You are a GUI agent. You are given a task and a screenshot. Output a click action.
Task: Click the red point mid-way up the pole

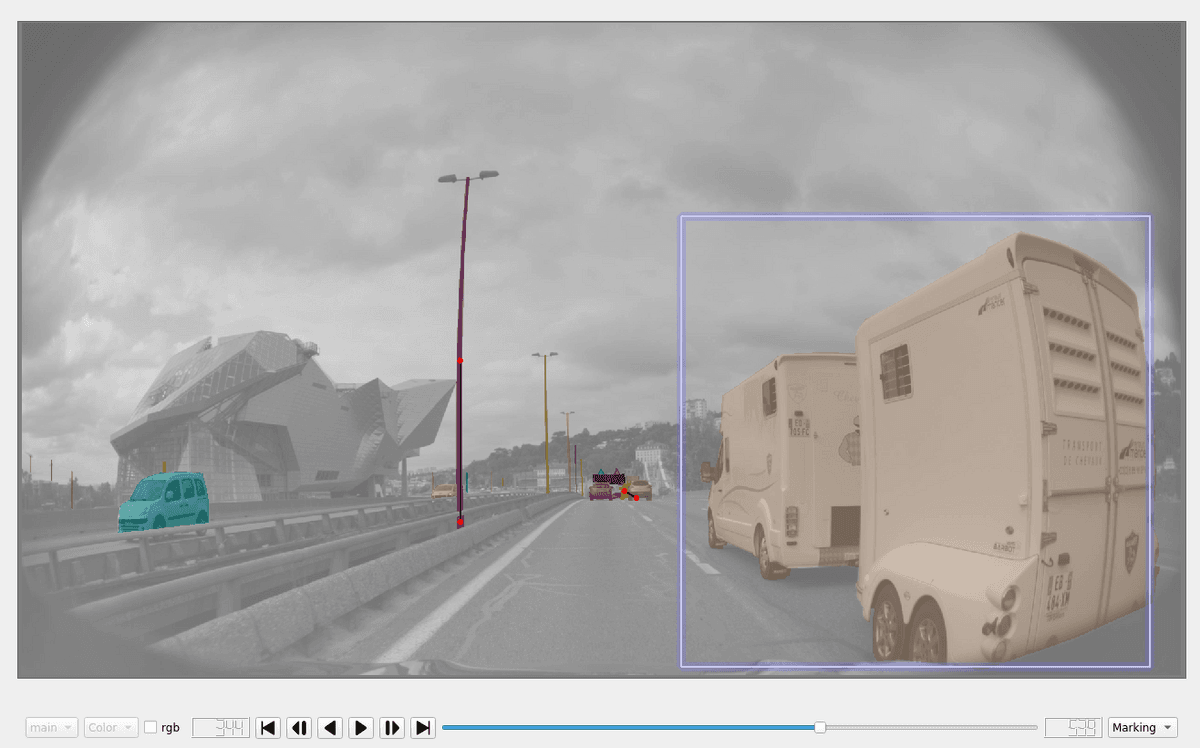[x=460, y=360]
